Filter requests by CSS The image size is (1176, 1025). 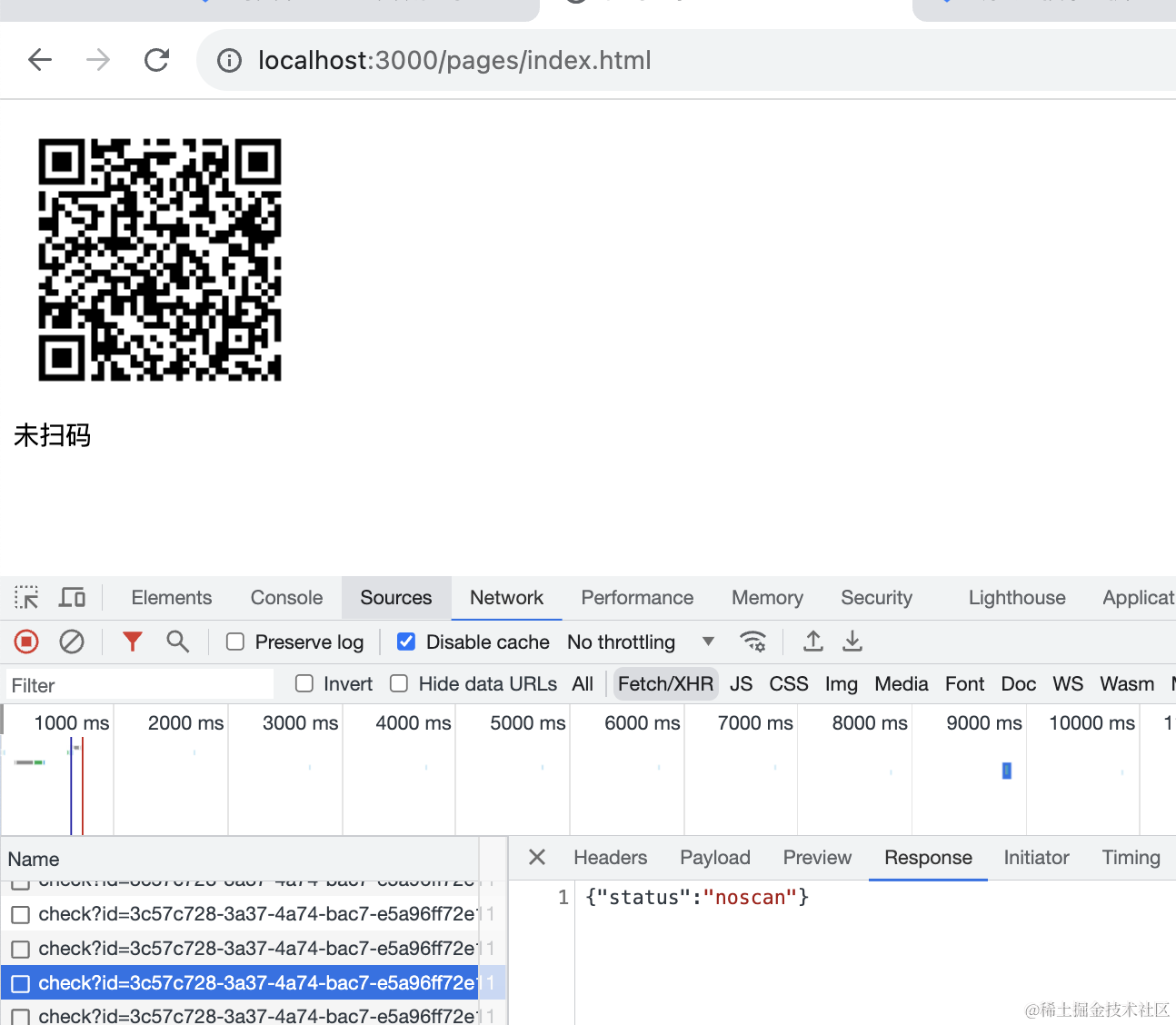point(789,684)
